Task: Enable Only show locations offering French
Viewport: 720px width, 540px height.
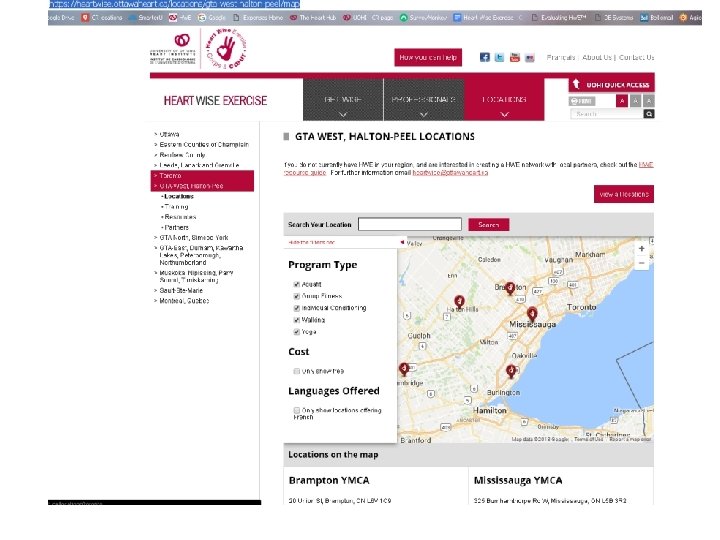Action: pyautogui.click(x=297, y=410)
